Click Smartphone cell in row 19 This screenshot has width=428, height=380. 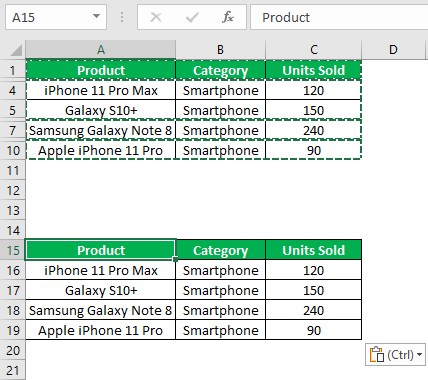(x=220, y=330)
